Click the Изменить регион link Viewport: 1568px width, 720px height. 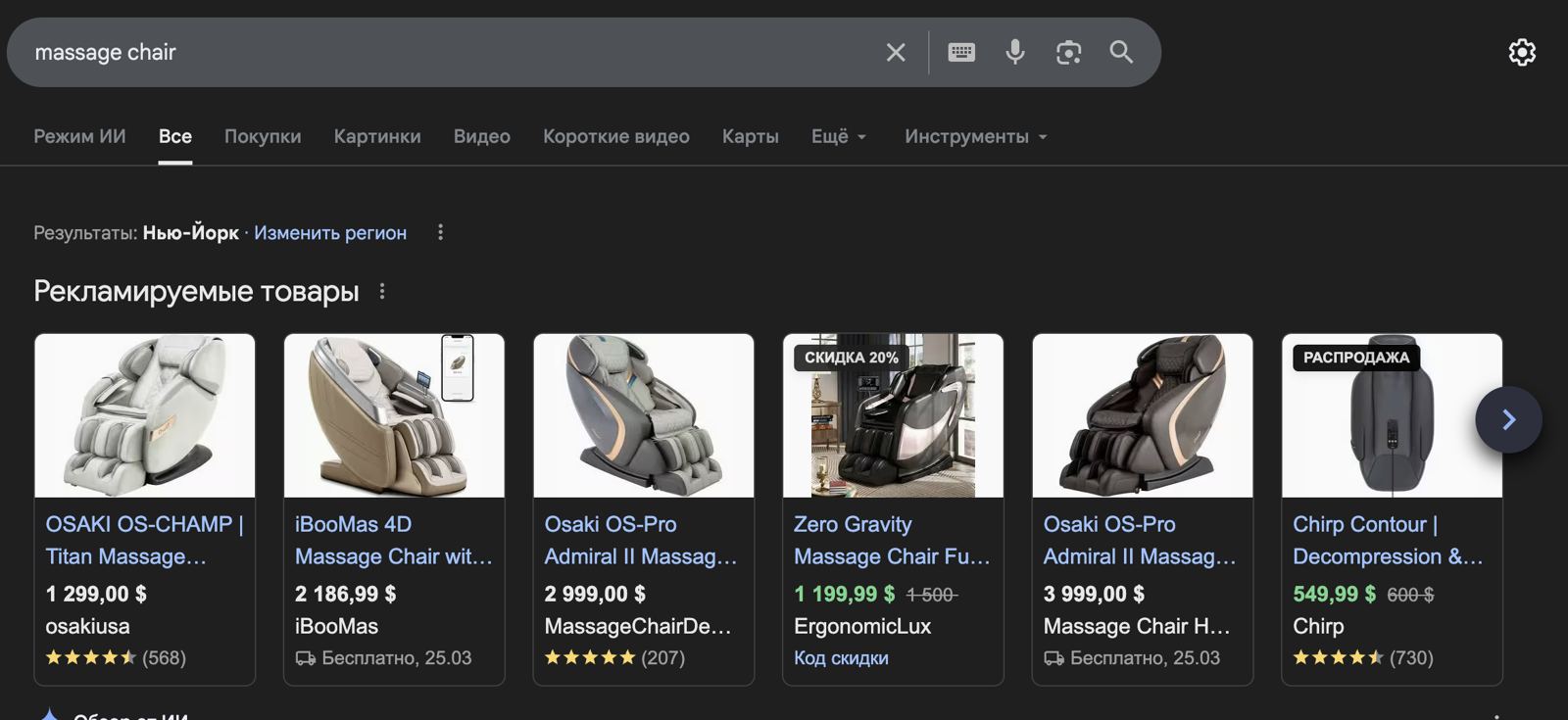tap(330, 232)
